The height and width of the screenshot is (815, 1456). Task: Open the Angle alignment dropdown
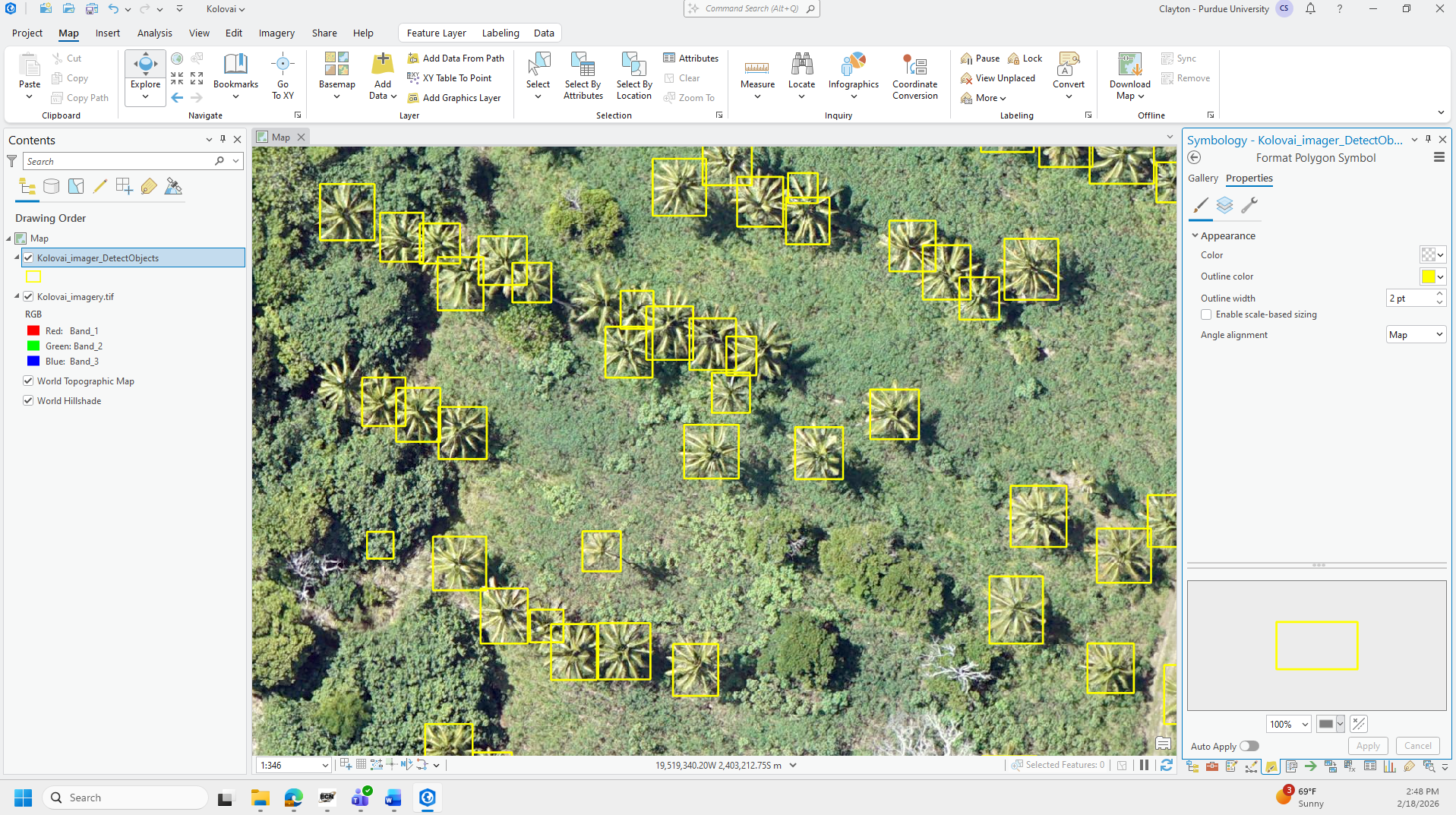1416,335
